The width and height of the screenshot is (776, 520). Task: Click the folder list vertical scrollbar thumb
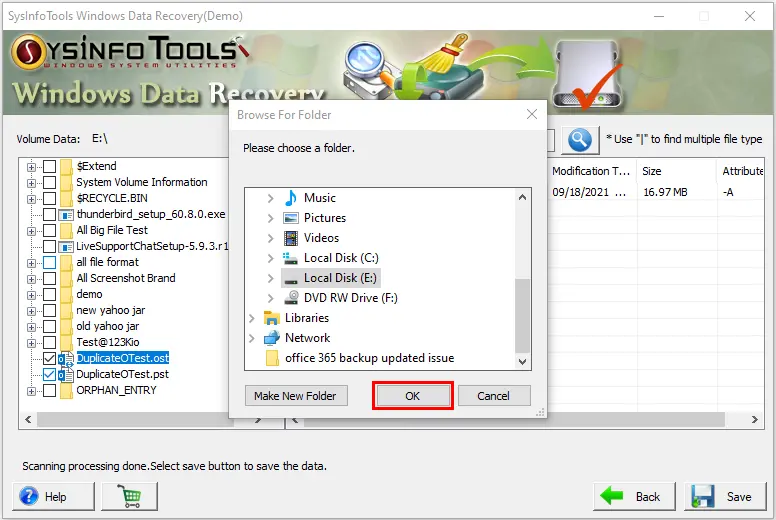(522, 316)
